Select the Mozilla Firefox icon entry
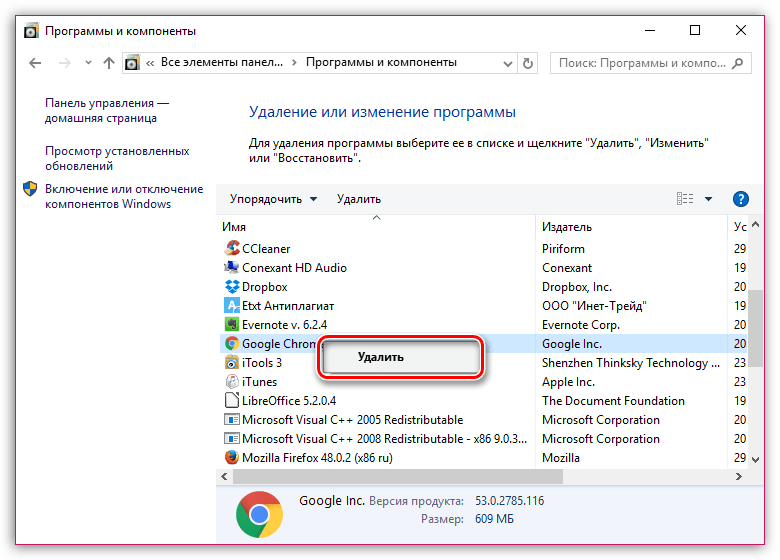The image size is (780, 560). point(232,457)
